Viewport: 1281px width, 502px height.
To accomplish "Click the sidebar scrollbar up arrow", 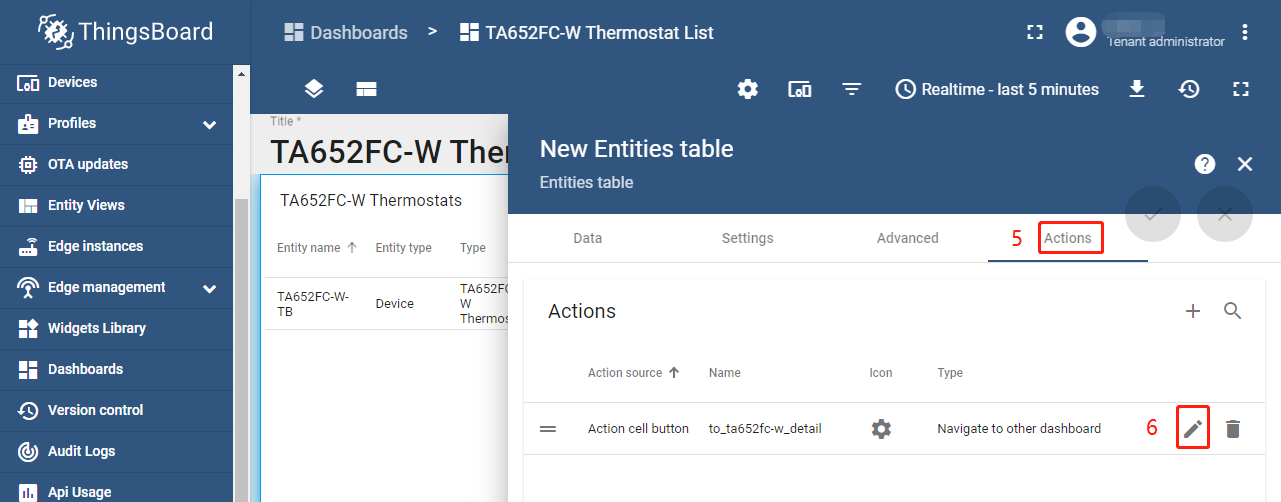I will [x=241, y=73].
